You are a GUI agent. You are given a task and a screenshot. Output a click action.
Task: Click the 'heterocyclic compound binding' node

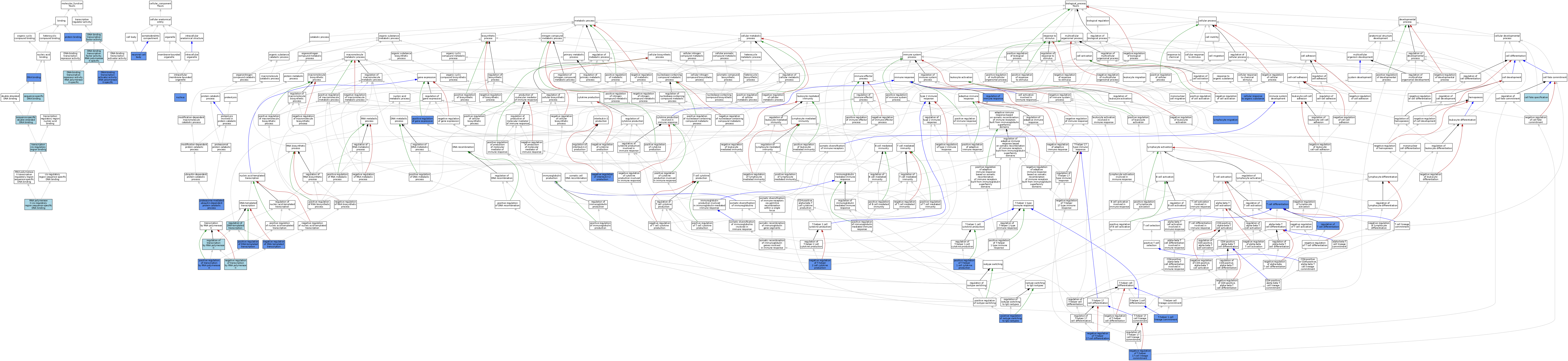[x=50, y=37]
